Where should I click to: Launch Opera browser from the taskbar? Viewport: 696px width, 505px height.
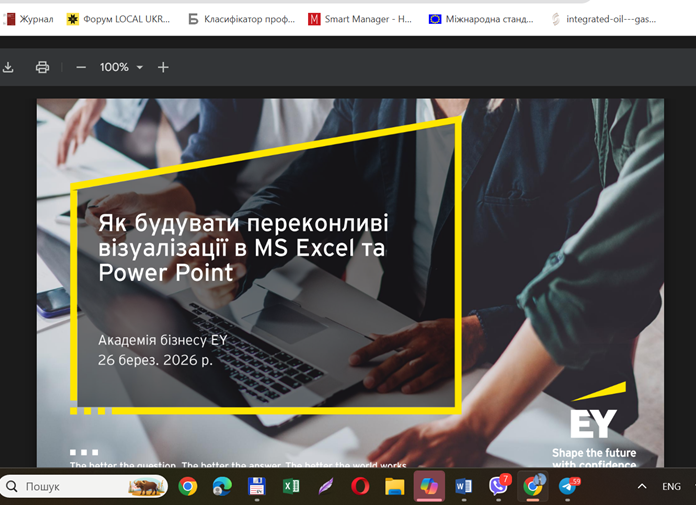pyautogui.click(x=360, y=486)
